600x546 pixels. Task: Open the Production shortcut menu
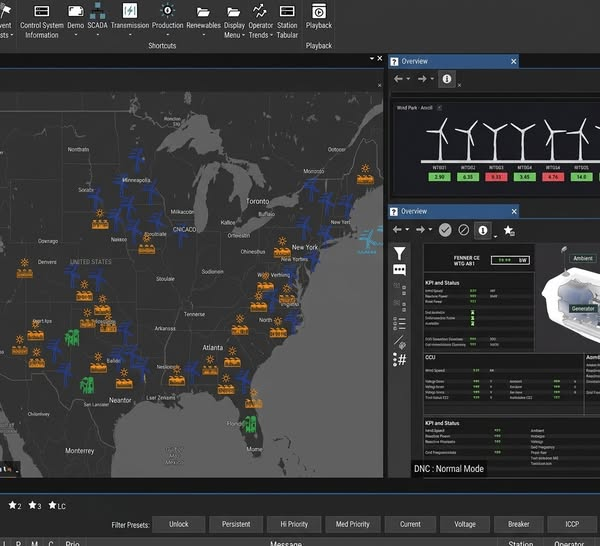pos(167,21)
